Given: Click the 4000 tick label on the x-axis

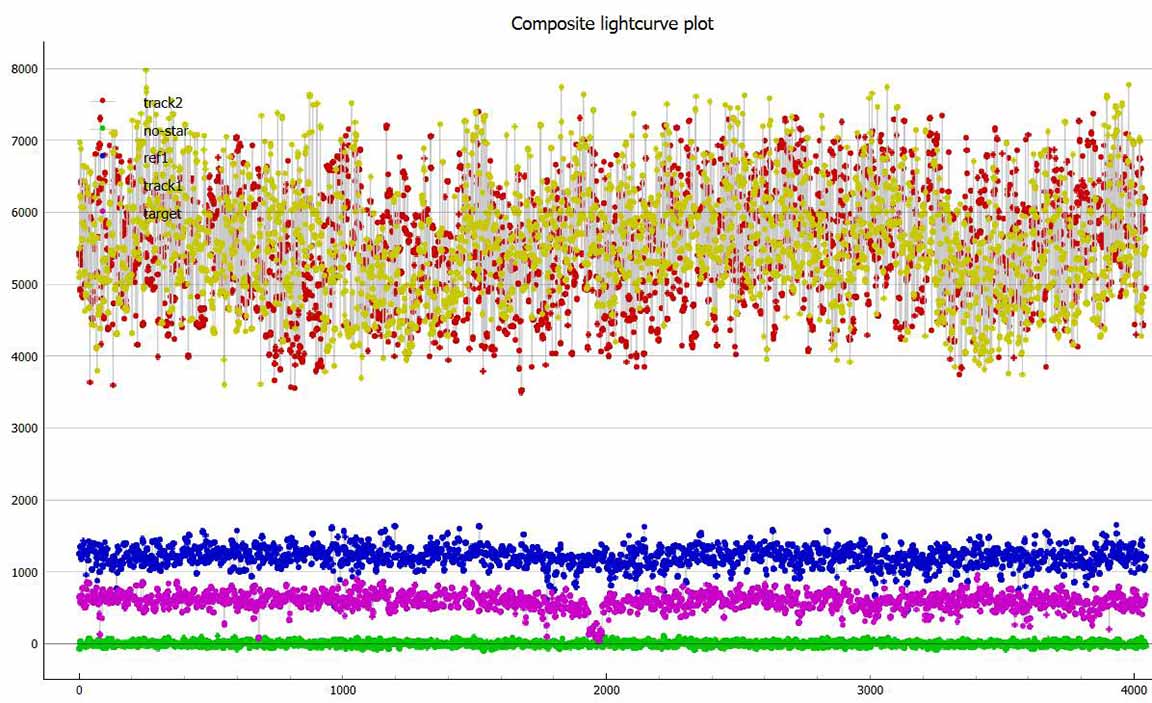Looking at the screenshot, I should [x=1135, y=689].
